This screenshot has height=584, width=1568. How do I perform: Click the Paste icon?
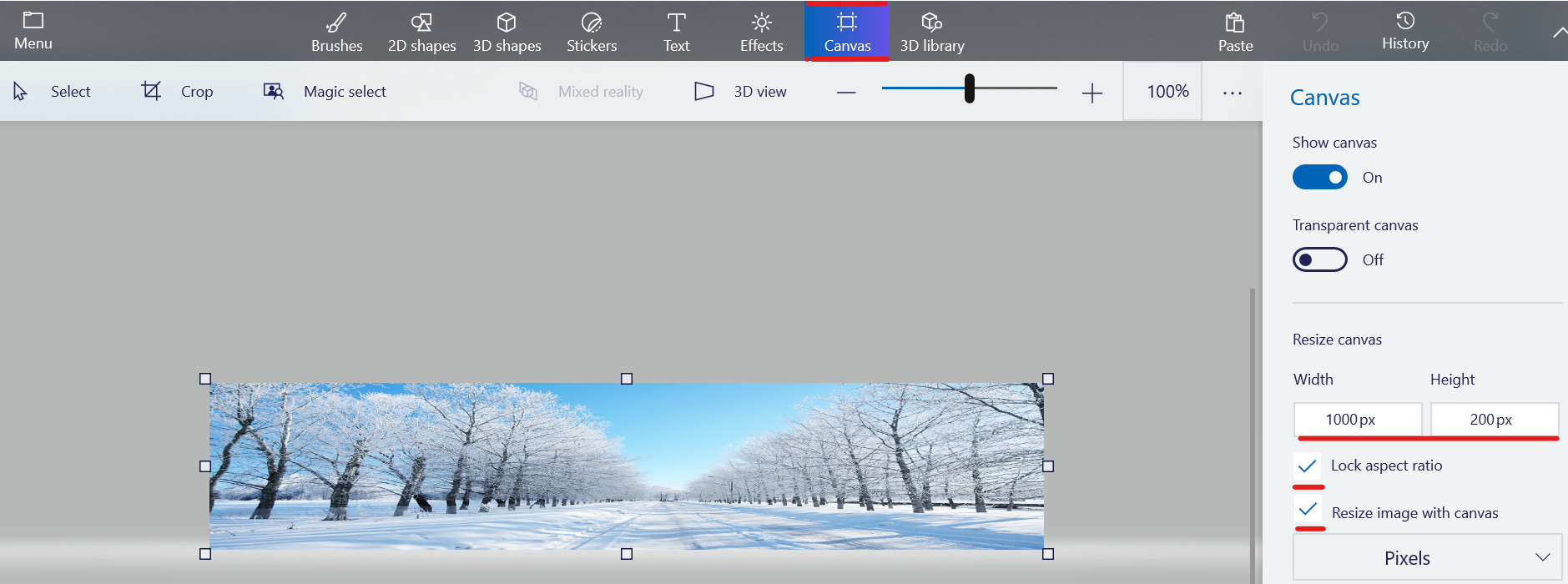pyautogui.click(x=1235, y=32)
